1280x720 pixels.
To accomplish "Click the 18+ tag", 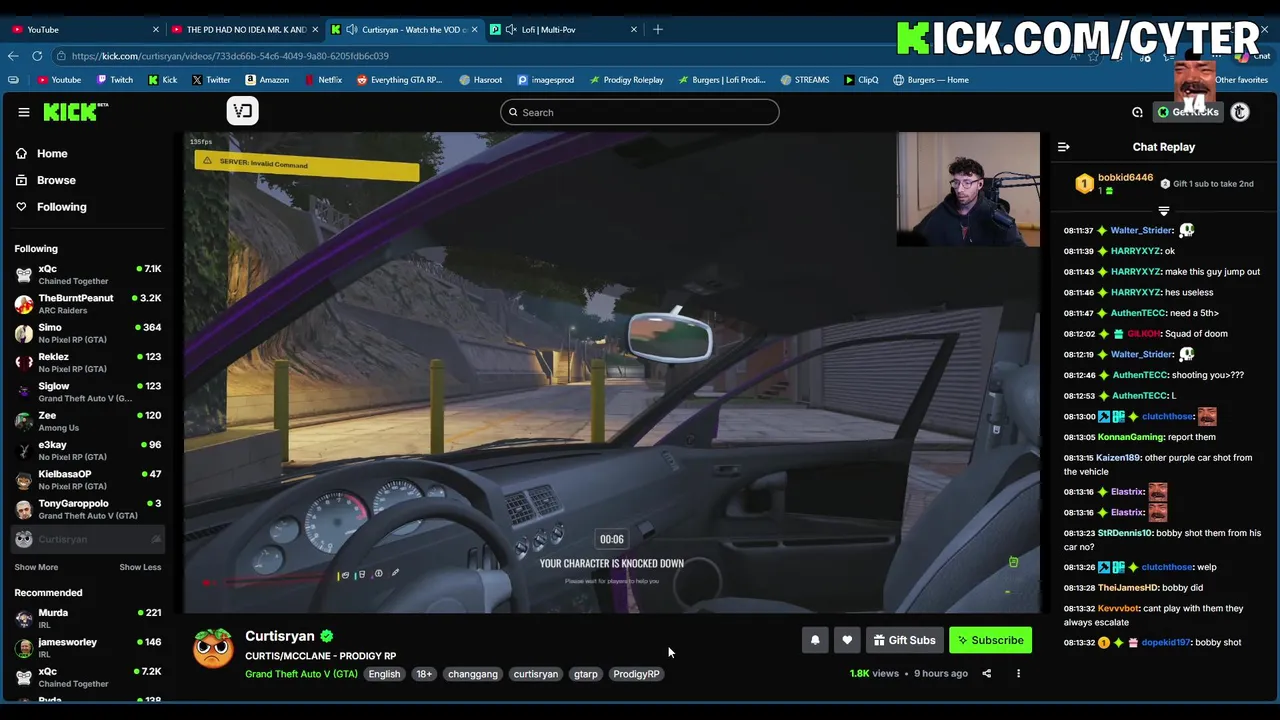I will coord(424,674).
